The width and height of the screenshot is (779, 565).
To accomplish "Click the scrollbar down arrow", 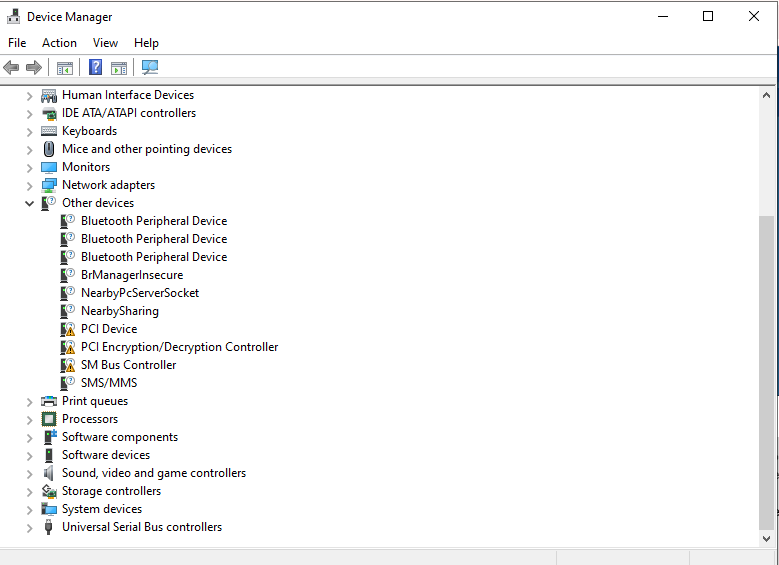I will (x=766, y=538).
